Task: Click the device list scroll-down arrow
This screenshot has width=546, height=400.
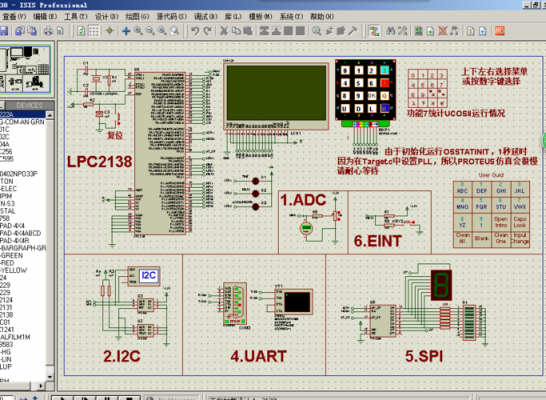Action: [50, 377]
